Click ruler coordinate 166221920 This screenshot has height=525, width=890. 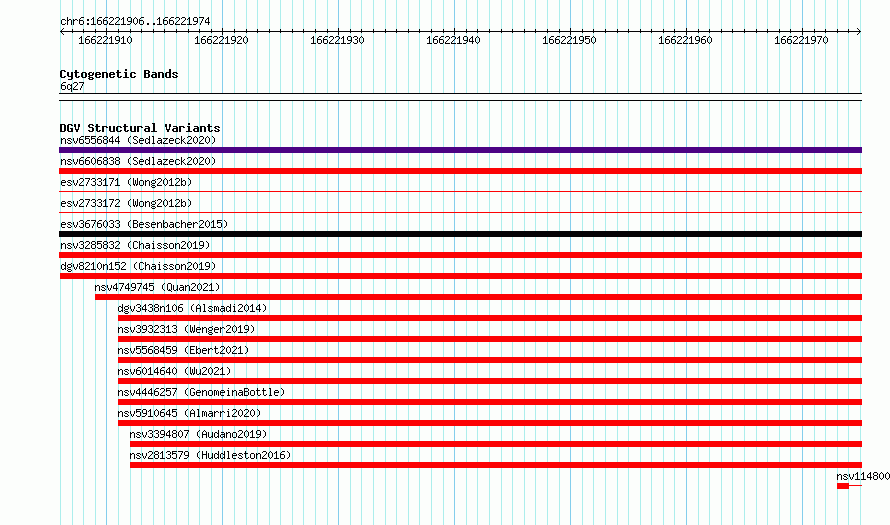221,40
